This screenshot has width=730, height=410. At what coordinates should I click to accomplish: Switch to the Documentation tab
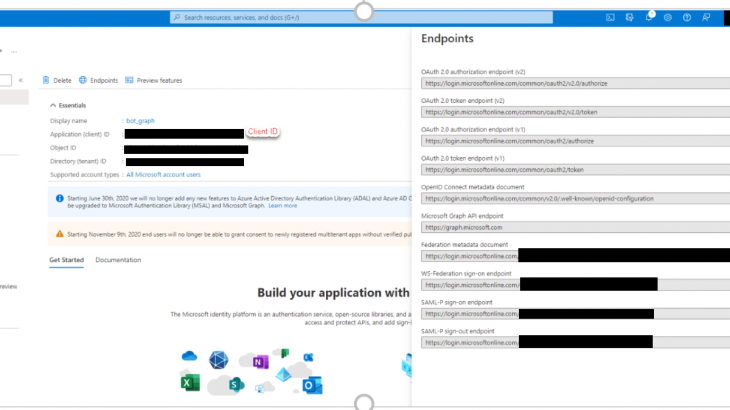(118, 260)
